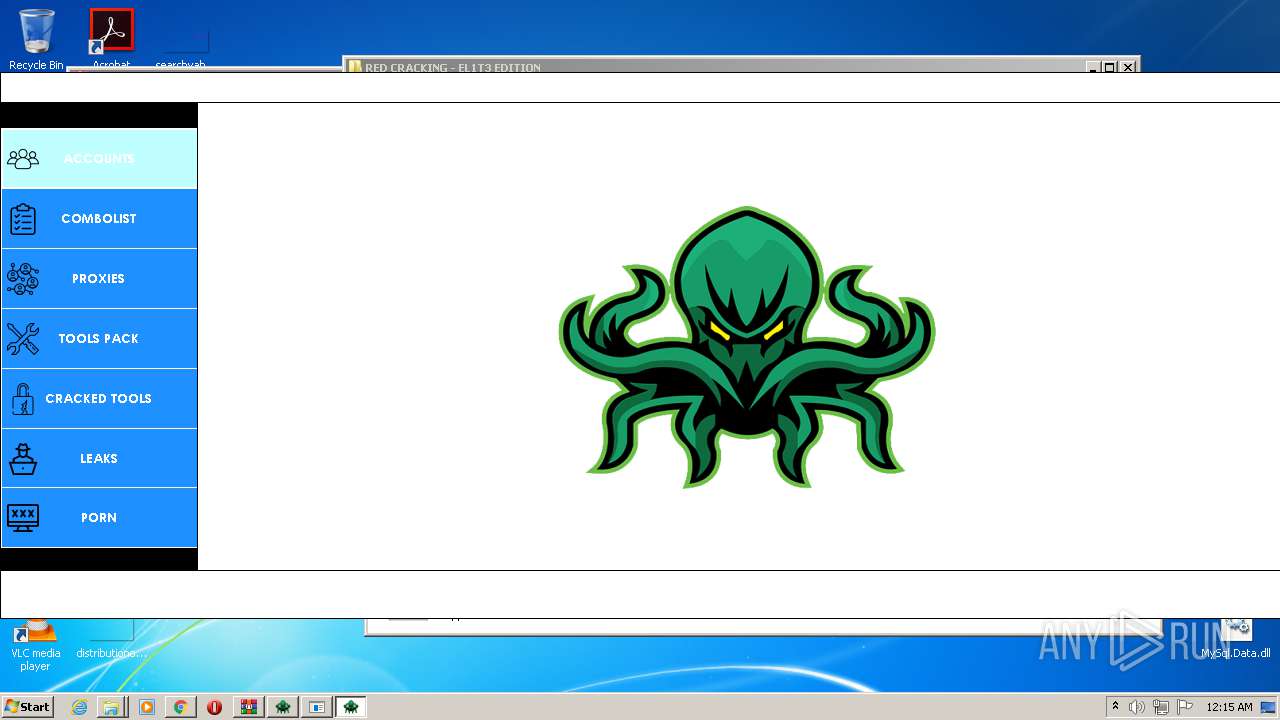The width and height of the screenshot is (1280, 720).
Task: Open MySql.Data.dll desktop file
Action: [x=1236, y=640]
